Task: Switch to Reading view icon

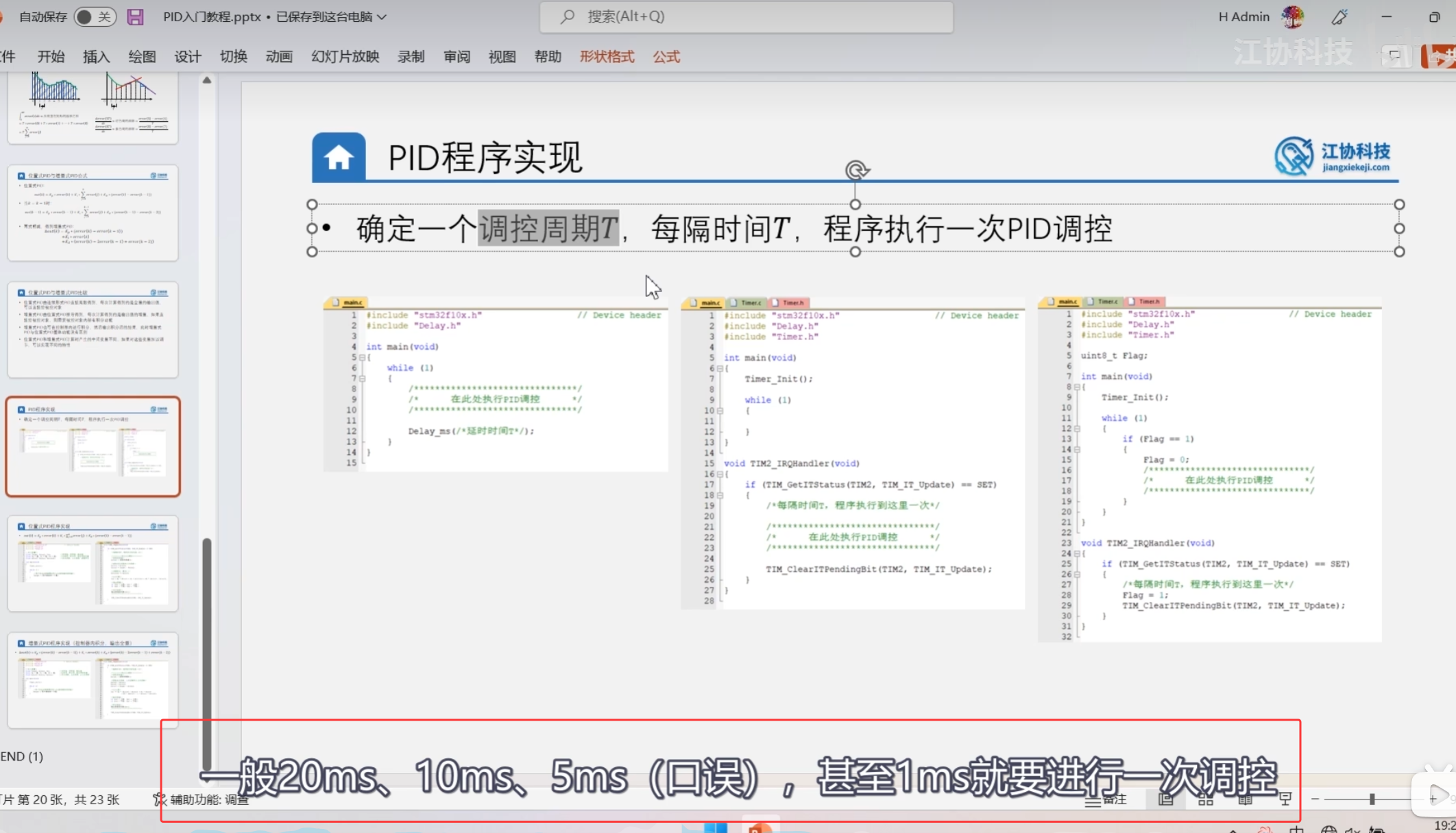Action: tap(1245, 799)
